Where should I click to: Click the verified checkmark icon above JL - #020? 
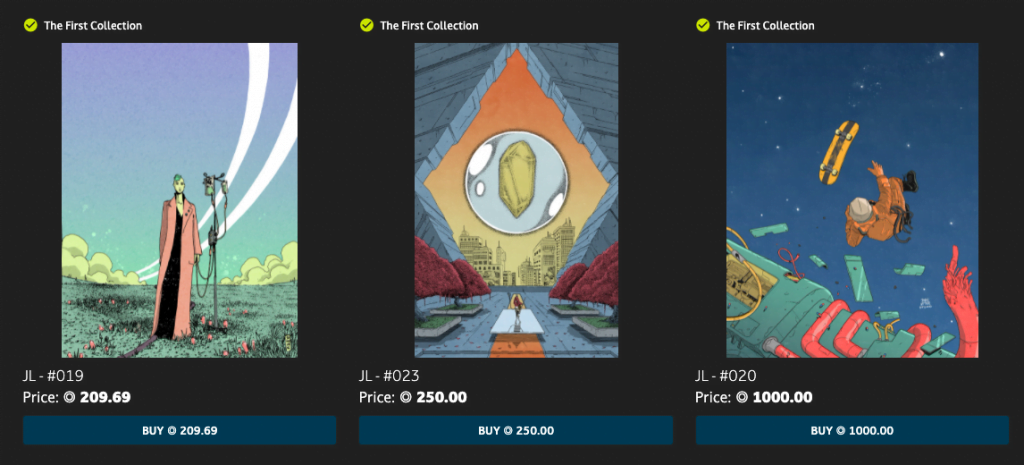[x=703, y=25]
